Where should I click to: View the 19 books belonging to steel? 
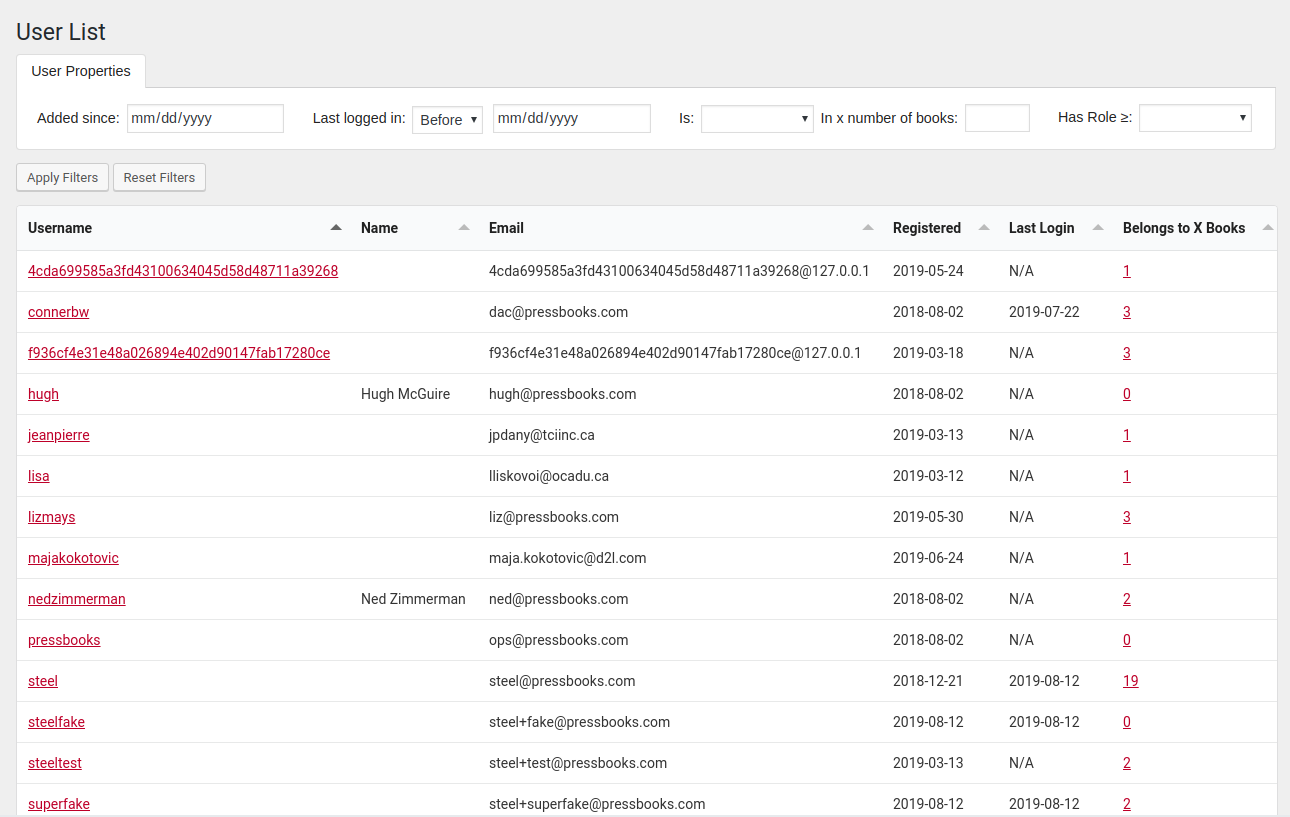pos(1130,681)
